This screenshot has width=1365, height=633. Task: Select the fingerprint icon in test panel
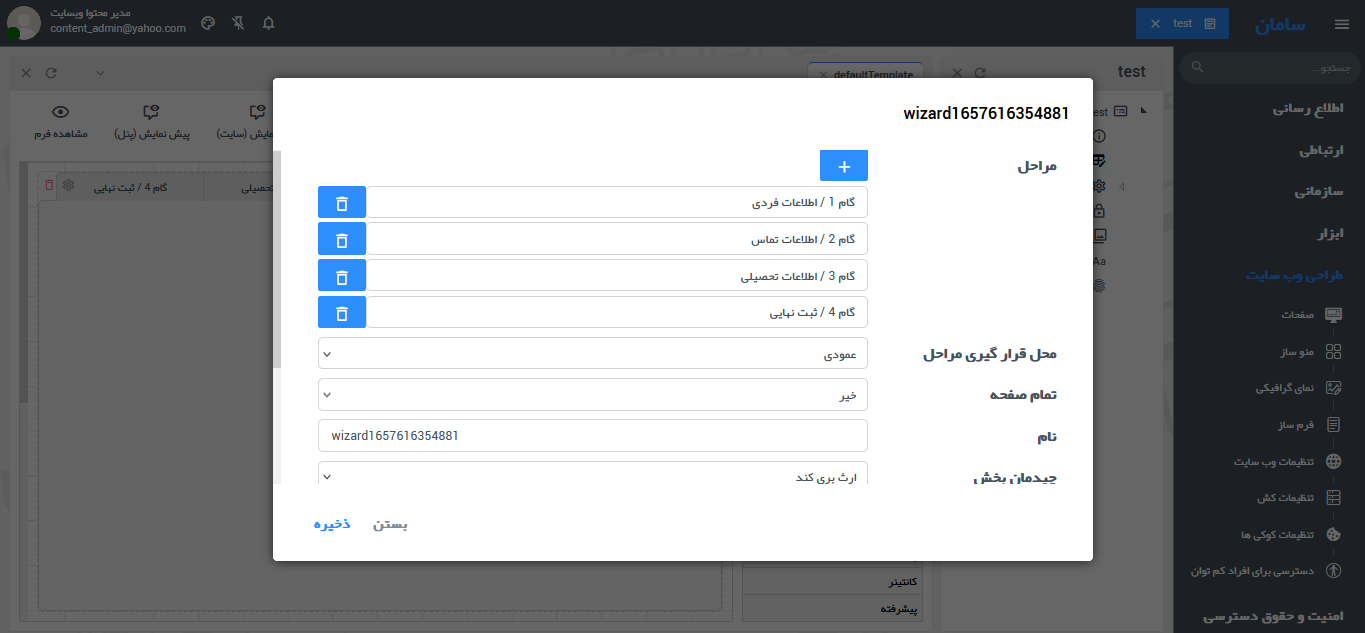pyautogui.click(x=1099, y=286)
